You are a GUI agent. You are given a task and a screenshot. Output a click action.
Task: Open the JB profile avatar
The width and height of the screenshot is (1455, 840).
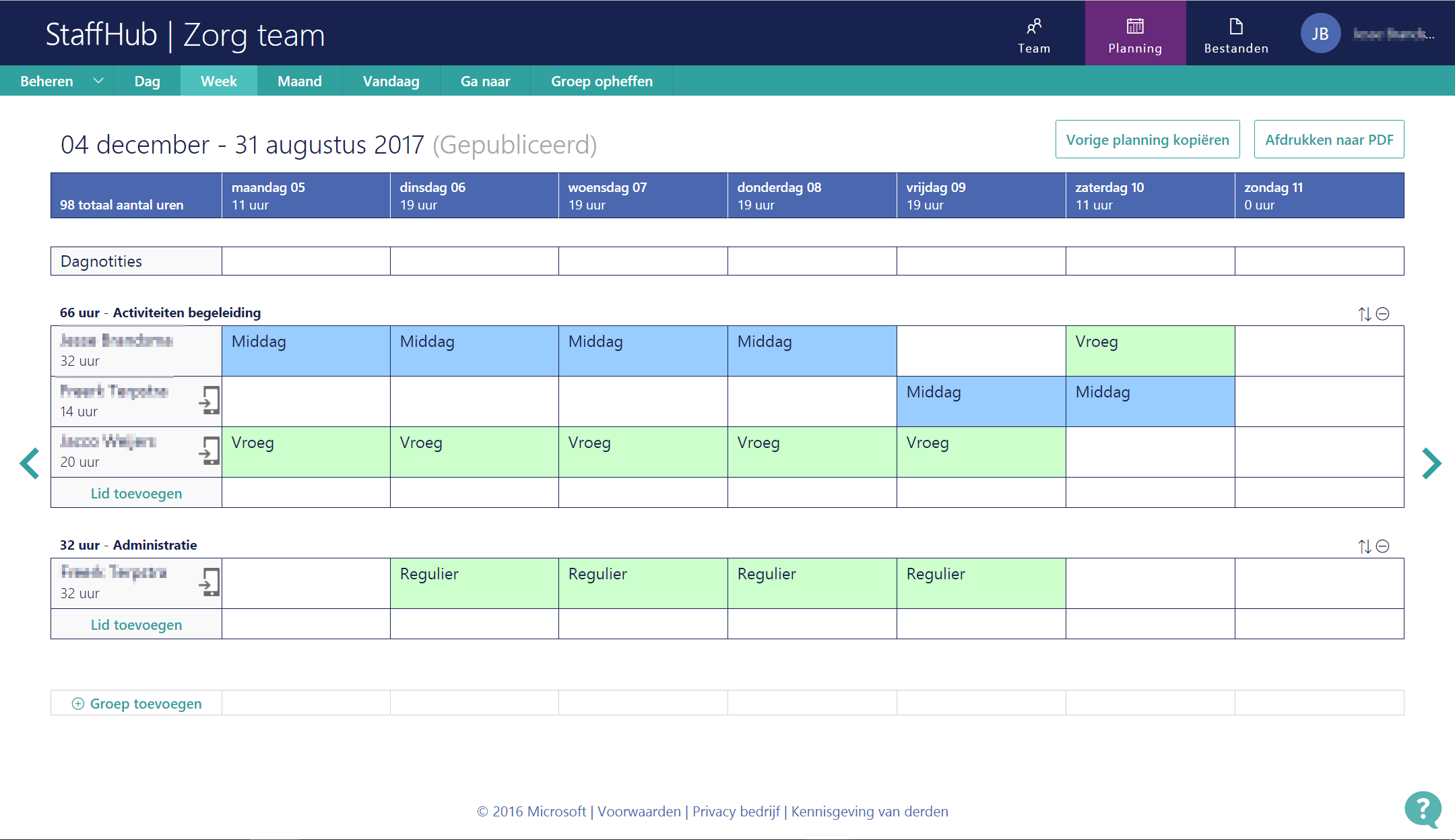1320,33
